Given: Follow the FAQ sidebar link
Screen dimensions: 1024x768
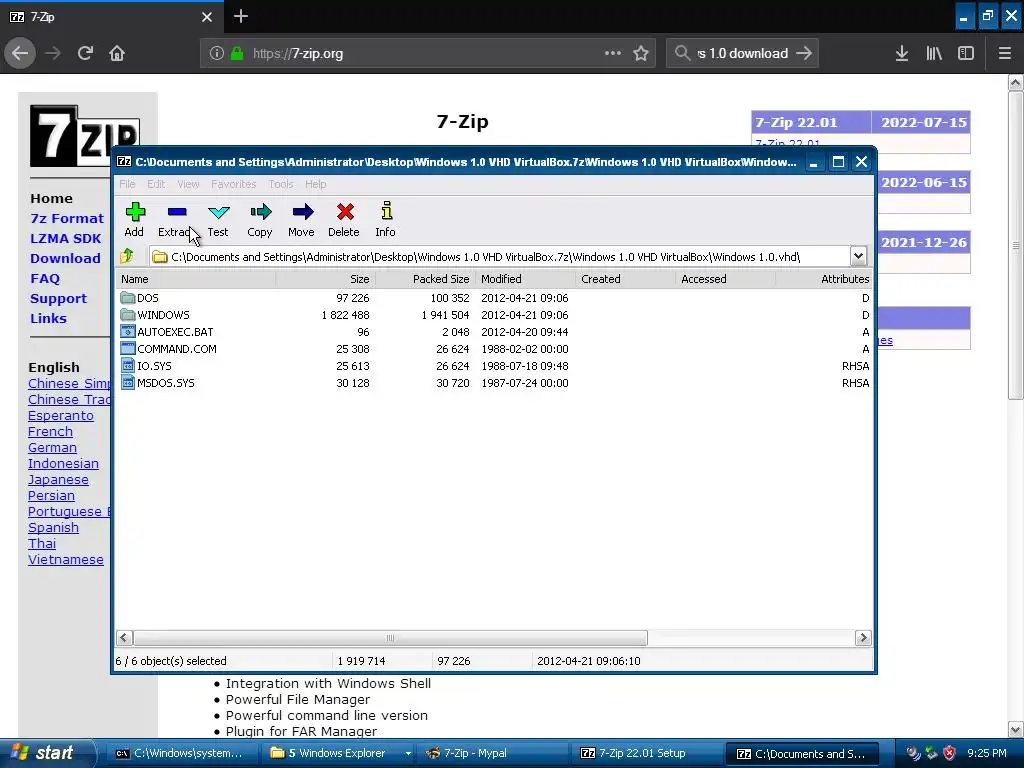Looking at the screenshot, I should coord(45,279).
